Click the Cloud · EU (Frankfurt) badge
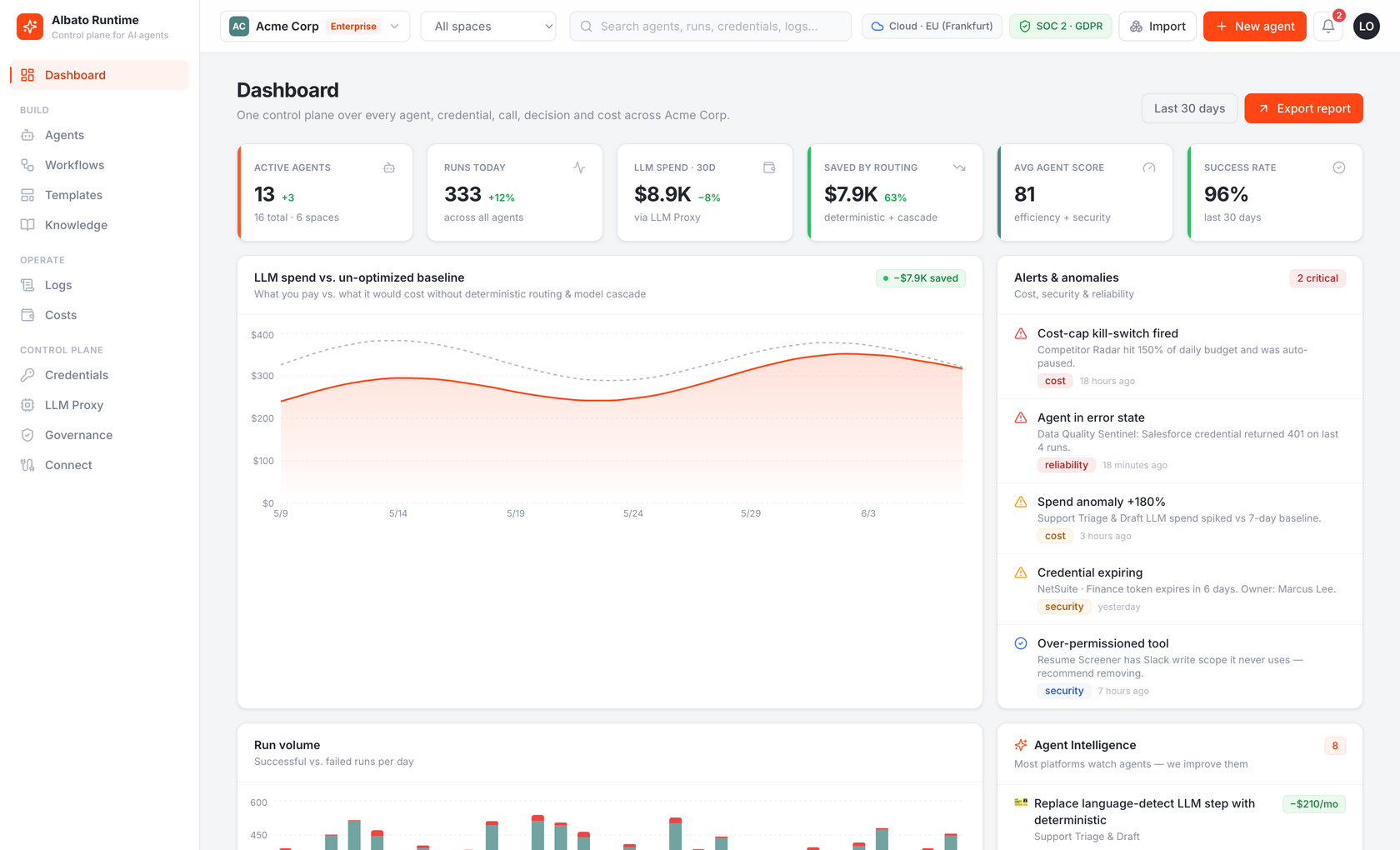 (x=932, y=27)
